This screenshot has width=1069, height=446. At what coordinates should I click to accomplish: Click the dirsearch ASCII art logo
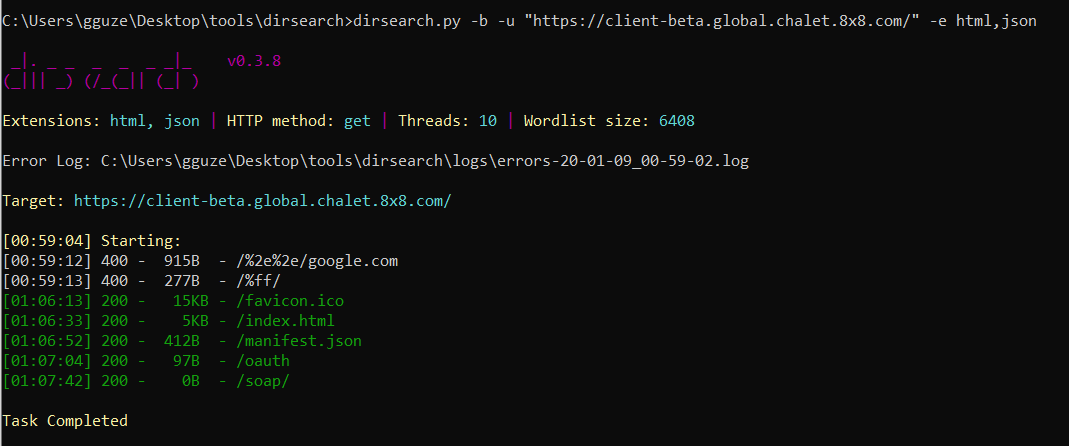tap(101, 72)
